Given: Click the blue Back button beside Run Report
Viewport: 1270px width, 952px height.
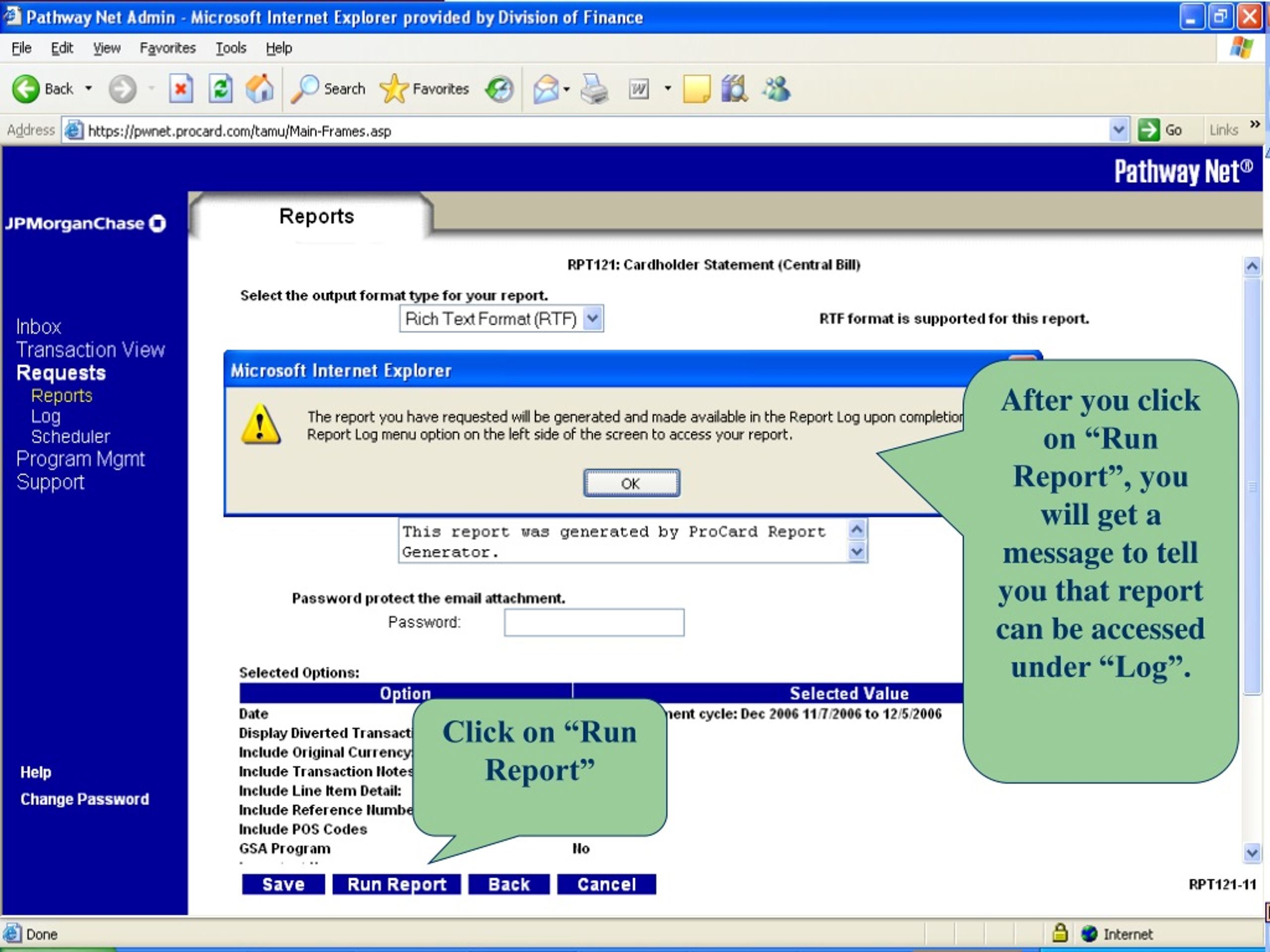Looking at the screenshot, I should point(508,884).
